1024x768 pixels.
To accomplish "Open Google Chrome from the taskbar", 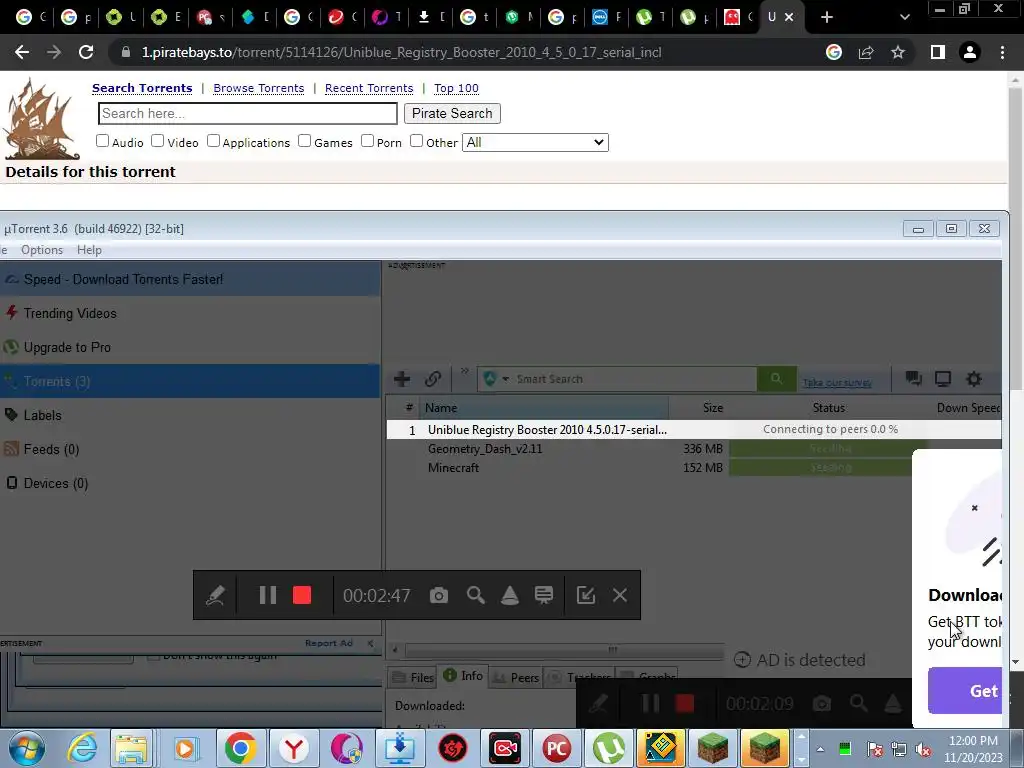I will click(240, 748).
